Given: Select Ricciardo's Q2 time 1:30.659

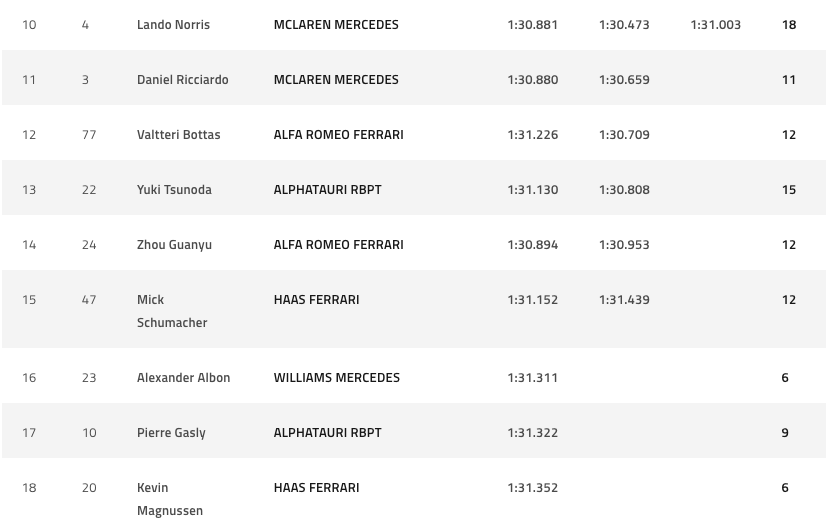Looking at the screenshot, I should pyautogui.click(x=624, y=80).
